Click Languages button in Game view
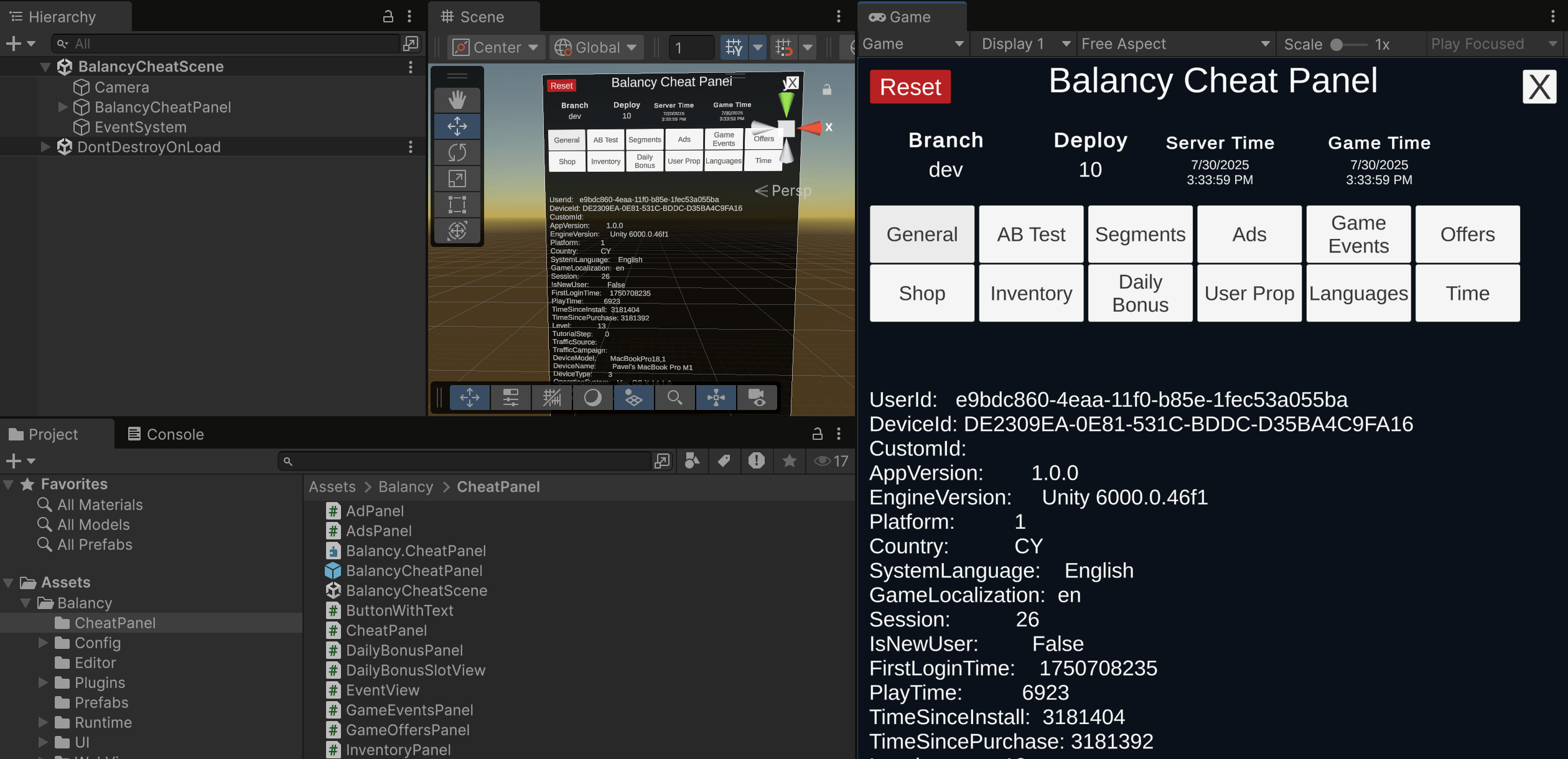The image size is (1568, 759). tap(1358, 293)
